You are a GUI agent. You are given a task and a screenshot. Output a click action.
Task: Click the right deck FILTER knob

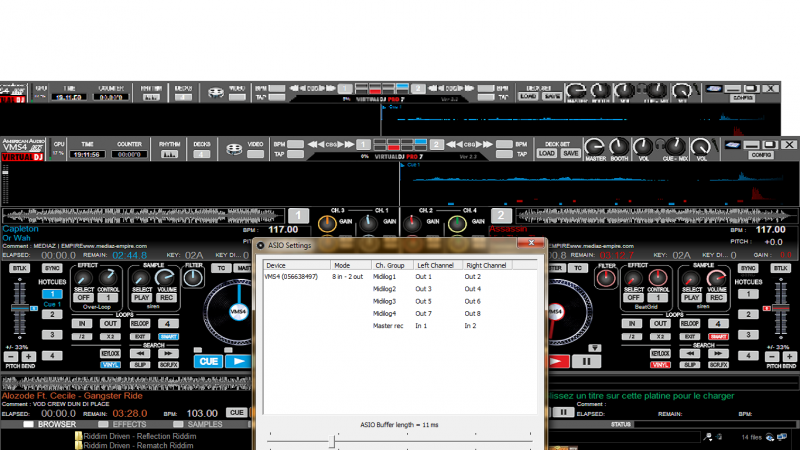[606, 278]
